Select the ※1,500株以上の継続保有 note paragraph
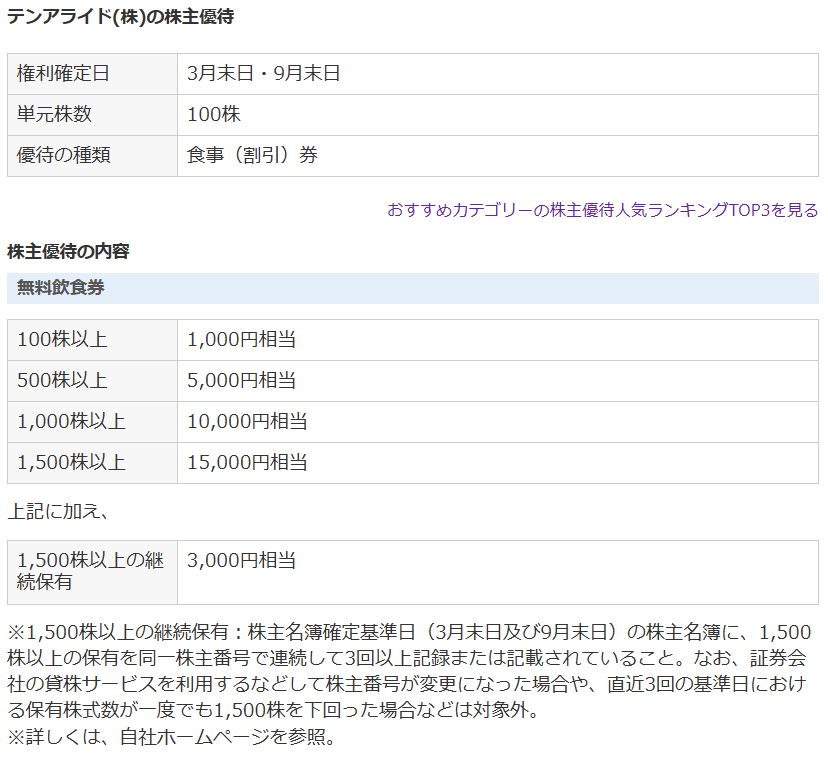 pos(409,671)
